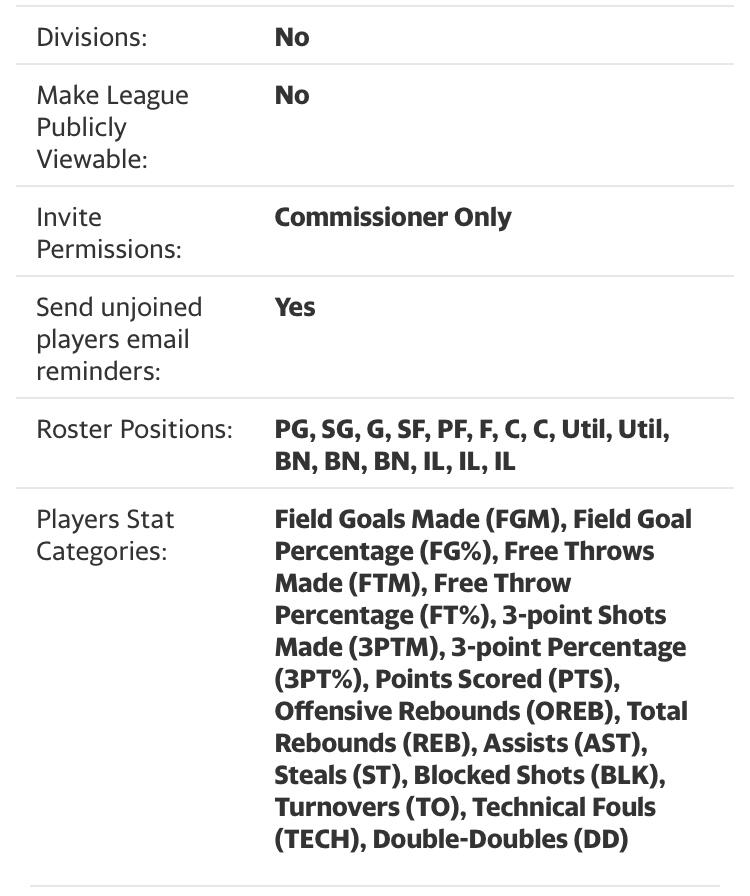Select the Divisions label
This screenshot has width=750, height=896.
click(91, 37)
